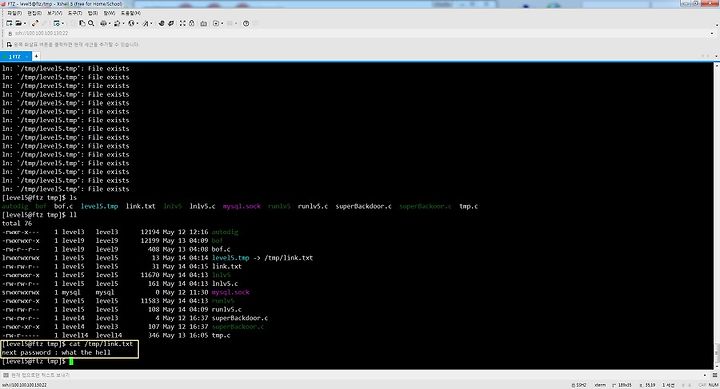Viewport: 720px width, 389px height.
Task: Click the New session toolbar icon
Action: point(9,23)
